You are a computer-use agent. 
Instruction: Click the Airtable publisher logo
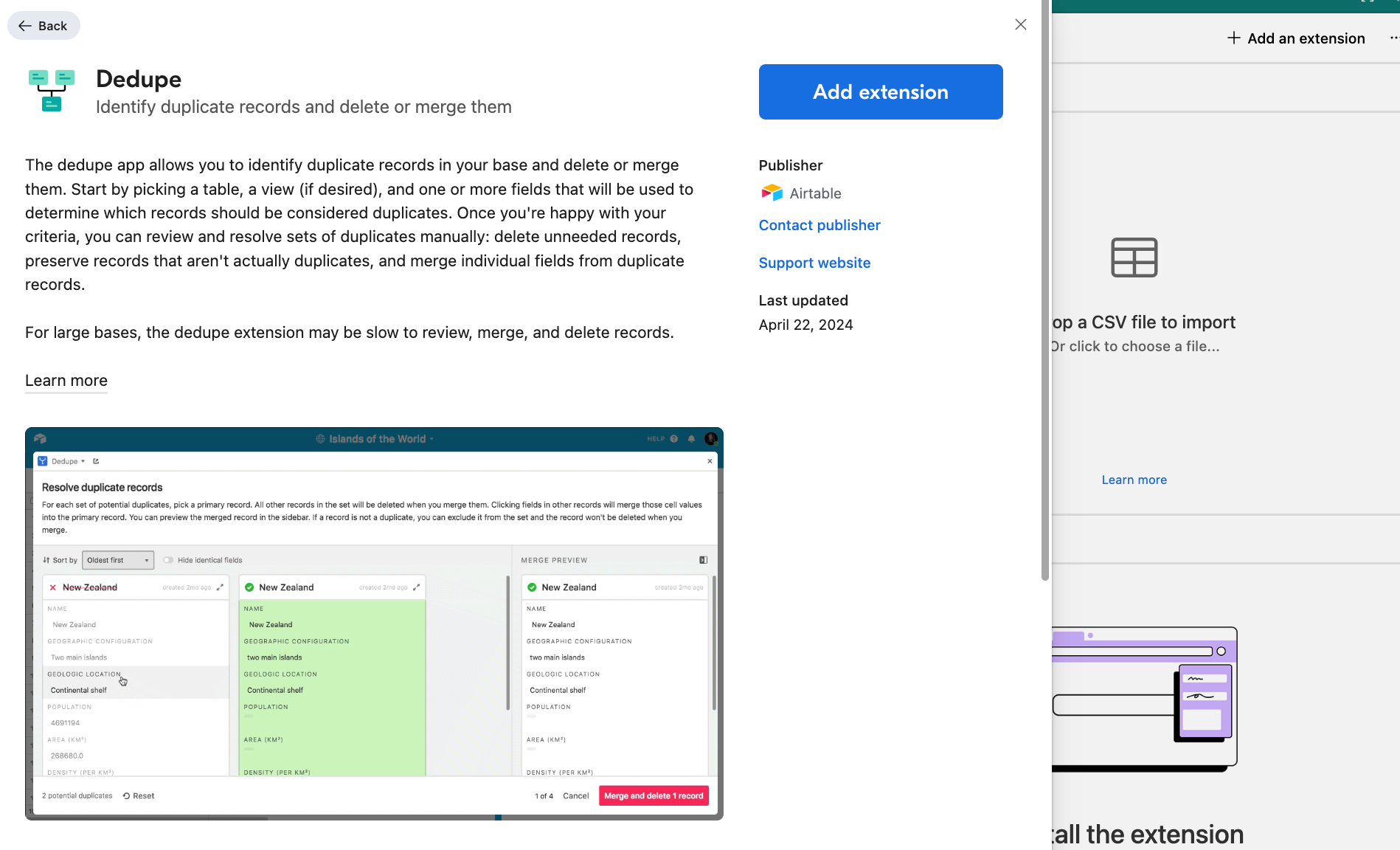[x=772, y=193]
